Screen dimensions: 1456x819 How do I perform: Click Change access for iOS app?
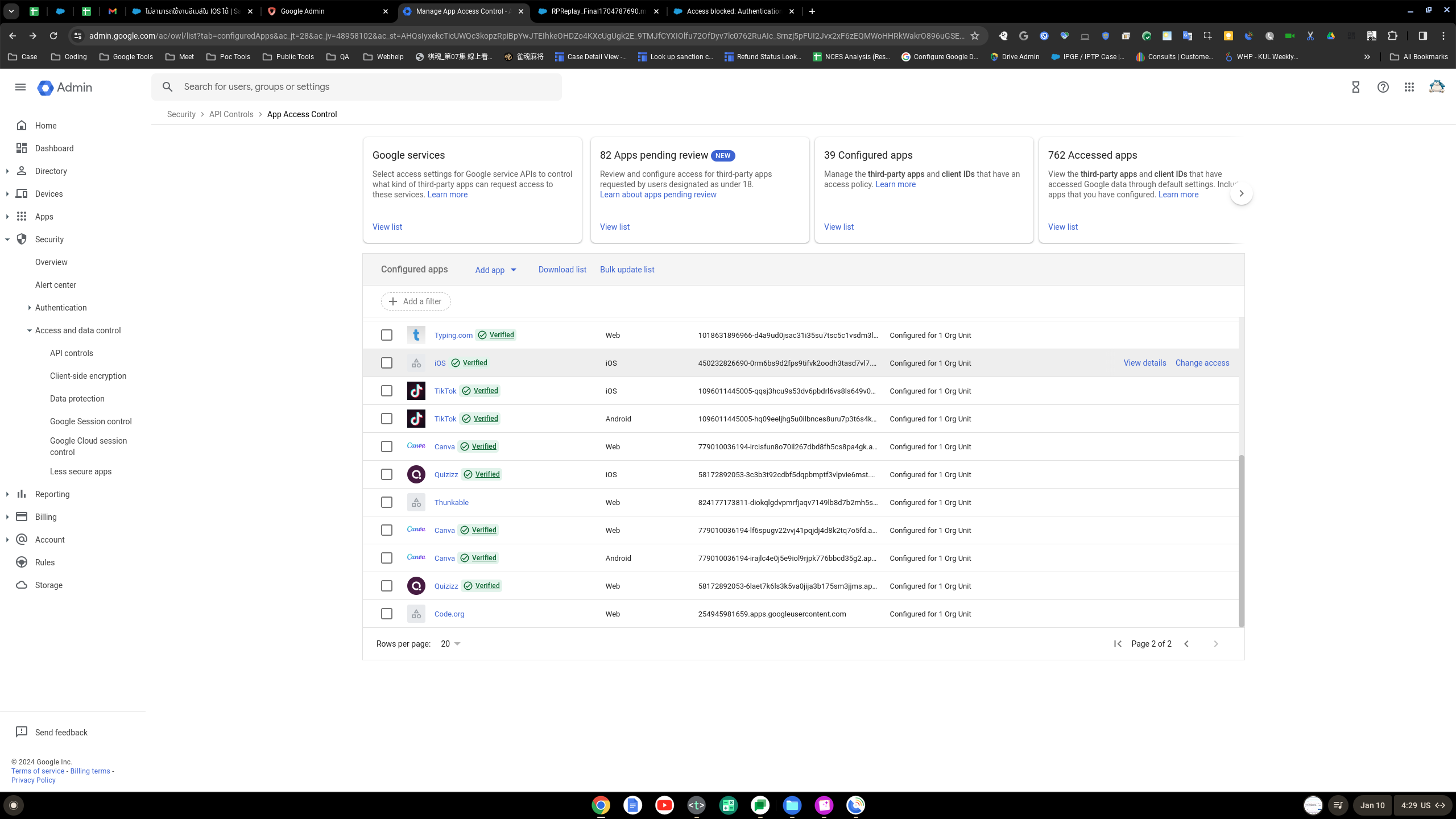tap(1202, 363)
